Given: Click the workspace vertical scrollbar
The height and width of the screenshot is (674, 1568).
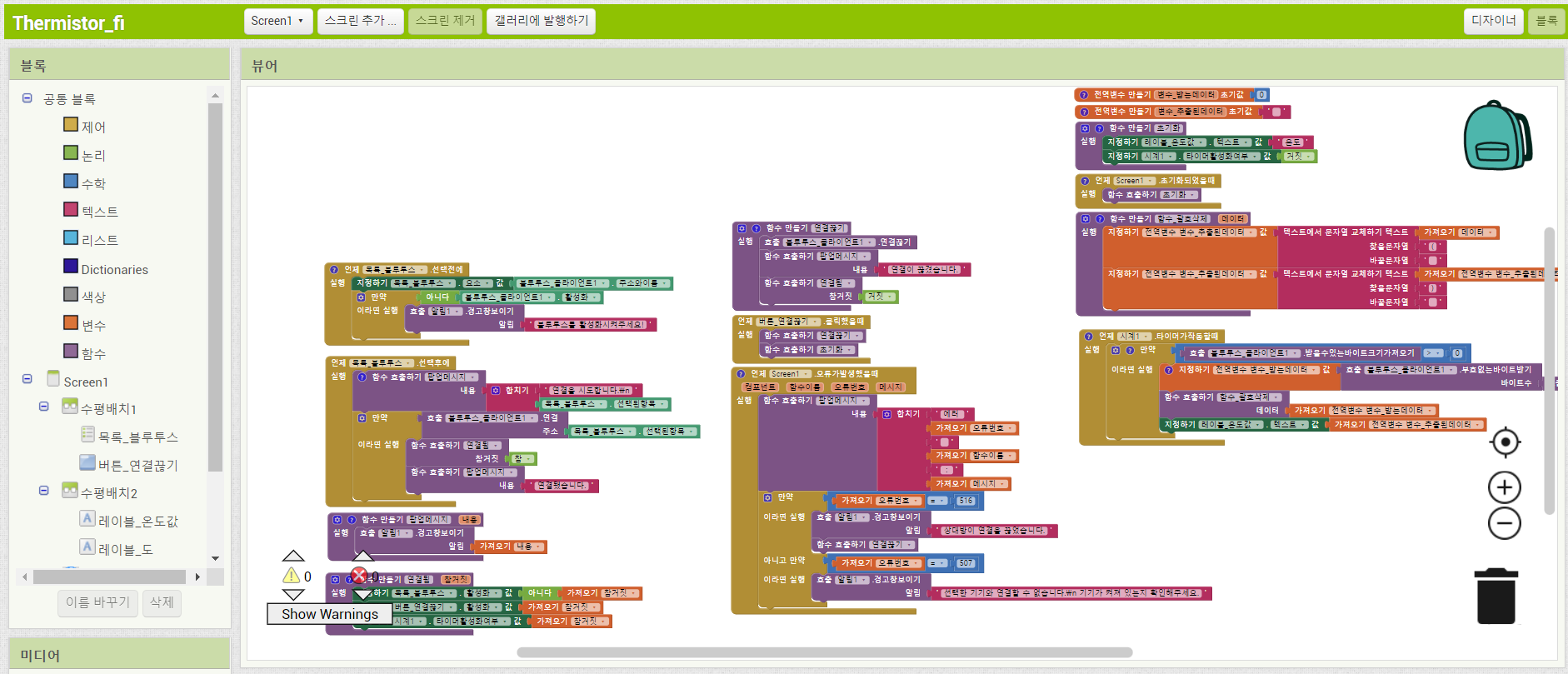Looking at the screenshot, I should (x=1549, y=370).
